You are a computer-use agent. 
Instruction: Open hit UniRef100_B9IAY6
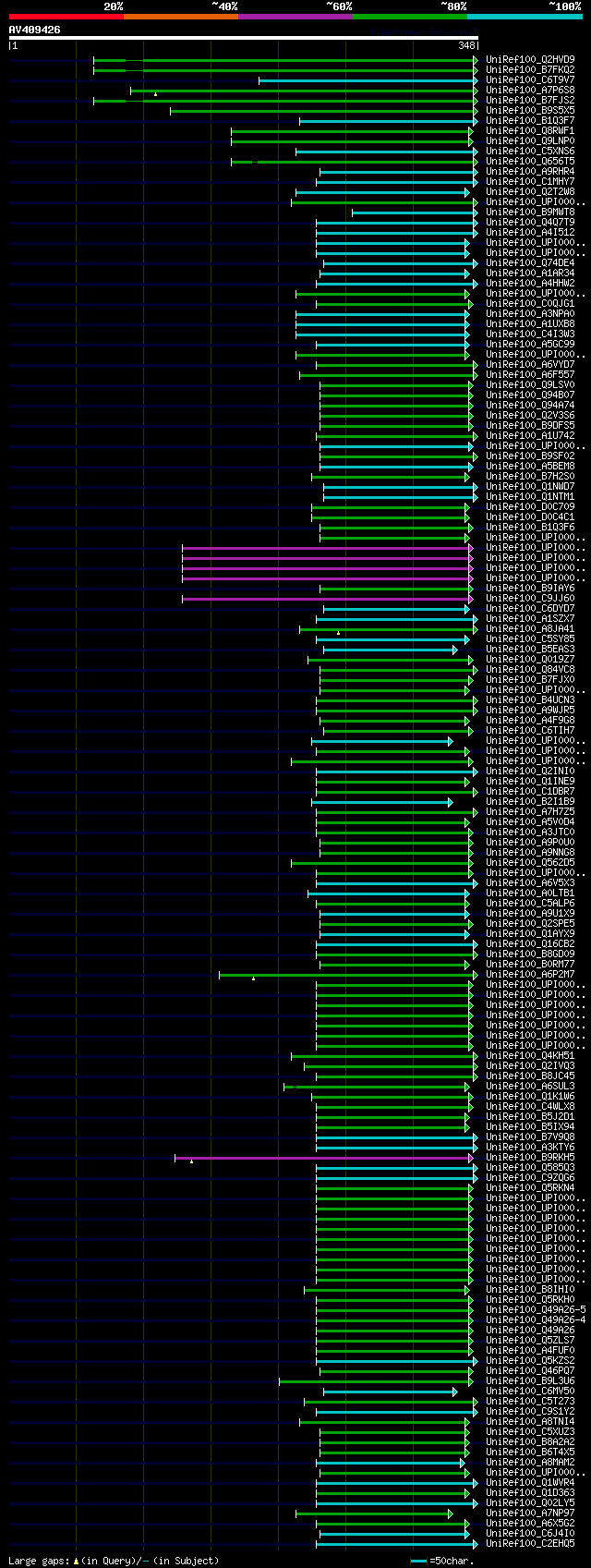[x=530, y=589]
